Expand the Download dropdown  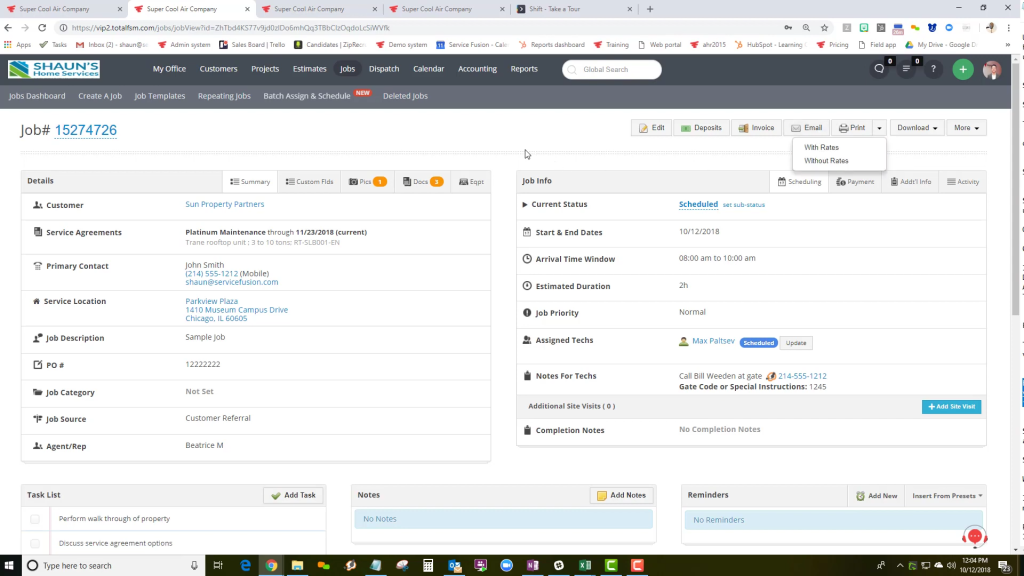916,127
